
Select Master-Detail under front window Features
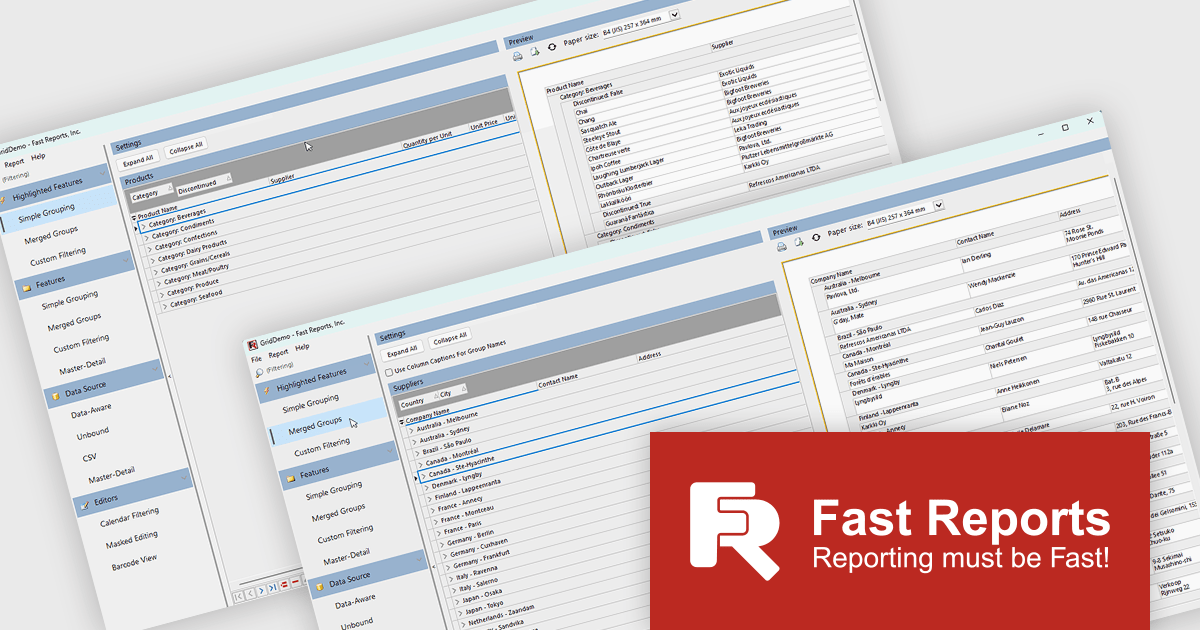pos(345,554)
